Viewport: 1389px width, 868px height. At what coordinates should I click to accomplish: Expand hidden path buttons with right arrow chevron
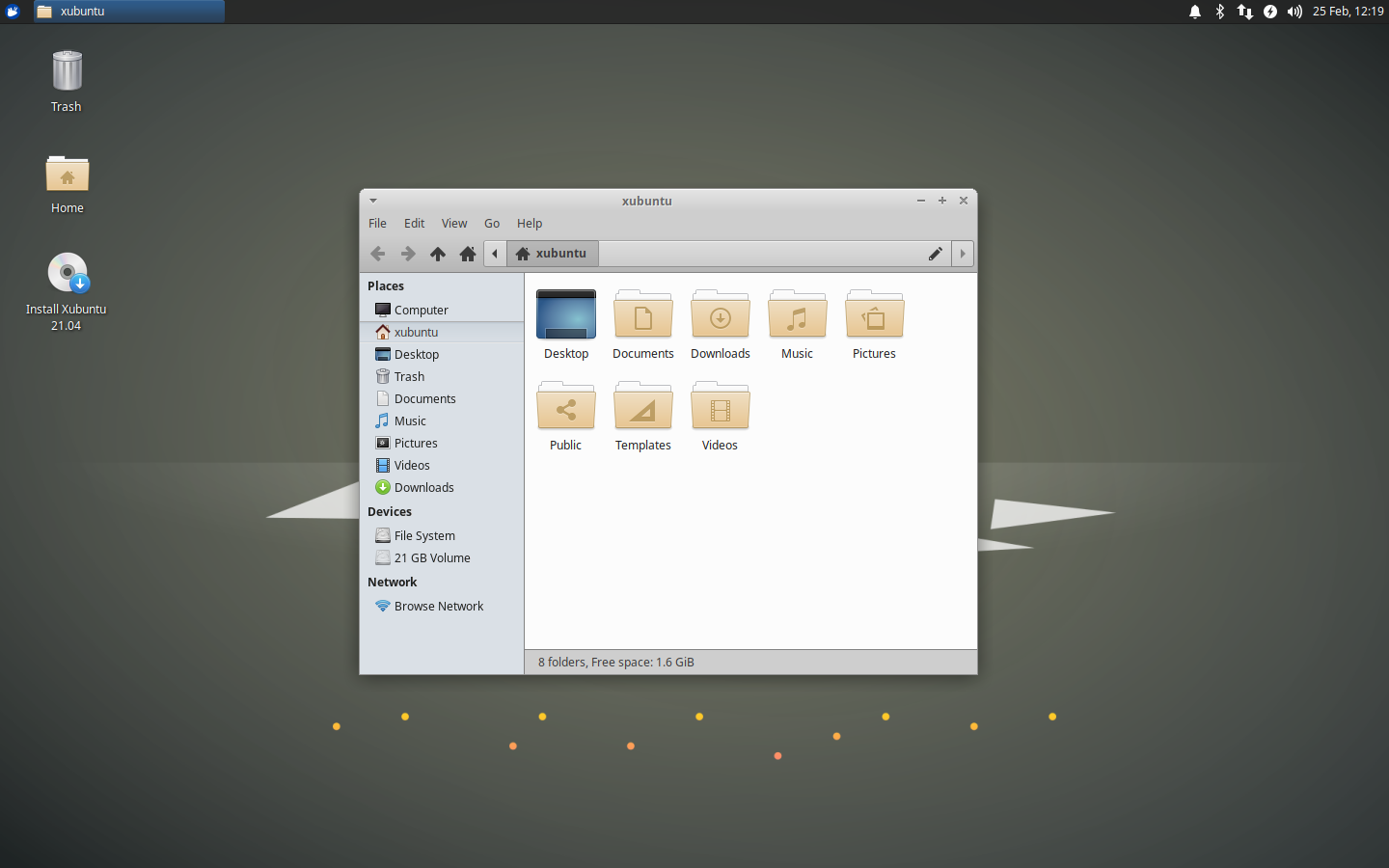[962, 253]
